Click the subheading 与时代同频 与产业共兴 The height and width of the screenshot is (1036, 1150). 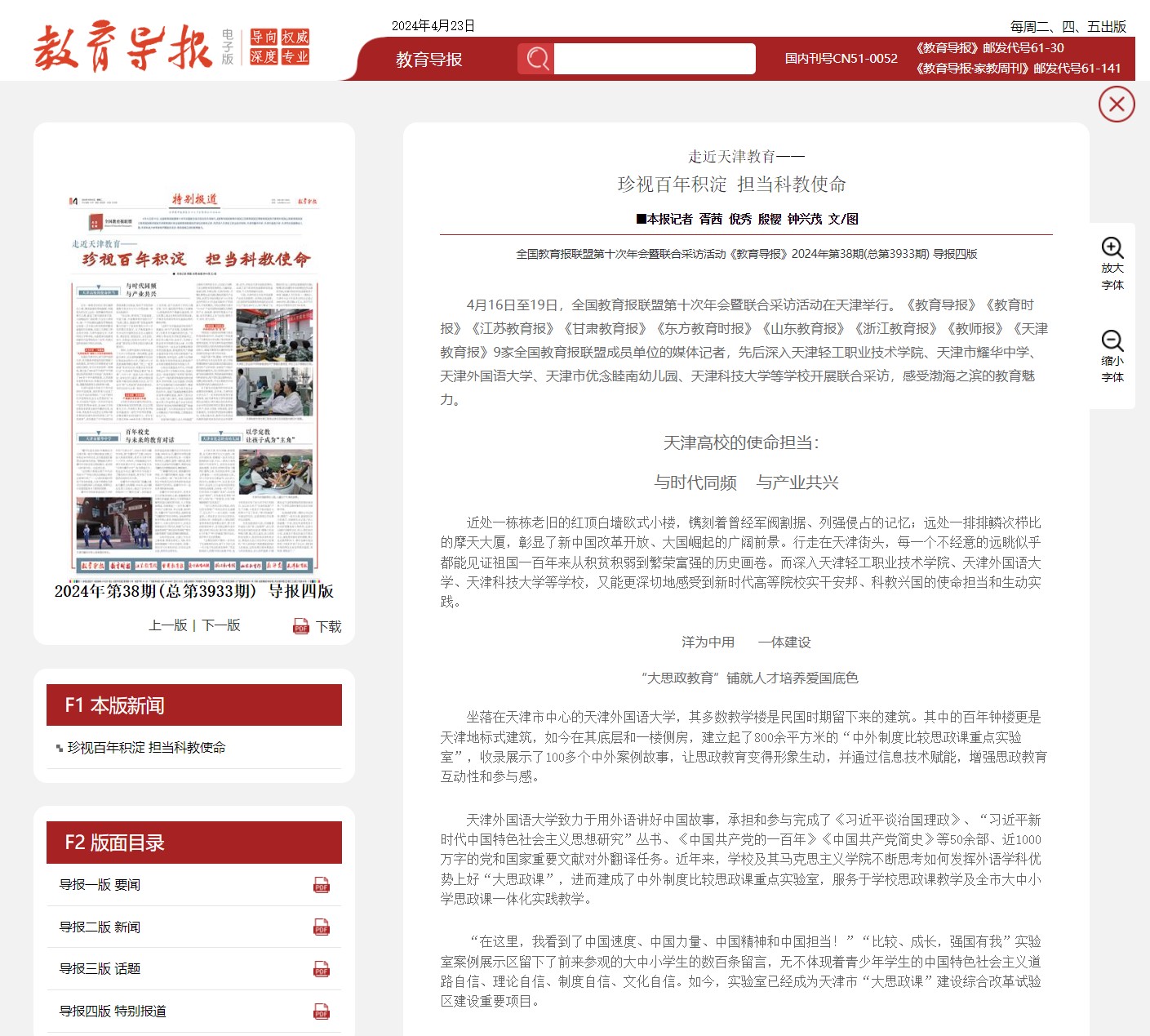[746, 482]
